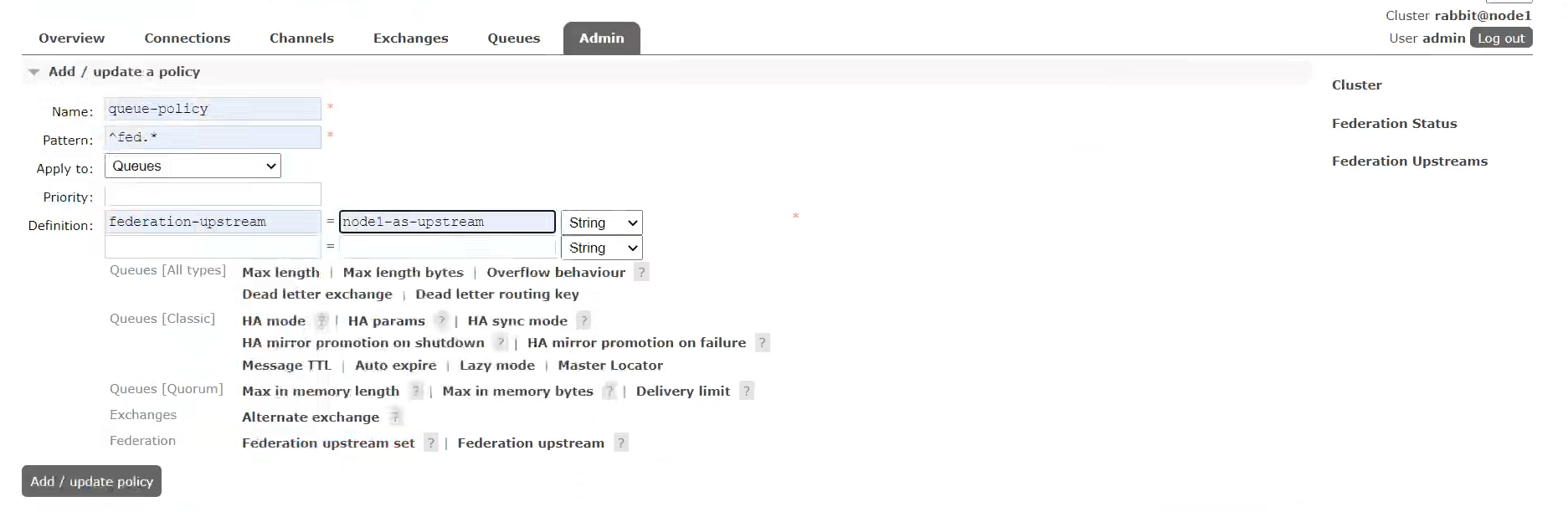
Task: Open the Exchanges tab
Action: [410, 38]
